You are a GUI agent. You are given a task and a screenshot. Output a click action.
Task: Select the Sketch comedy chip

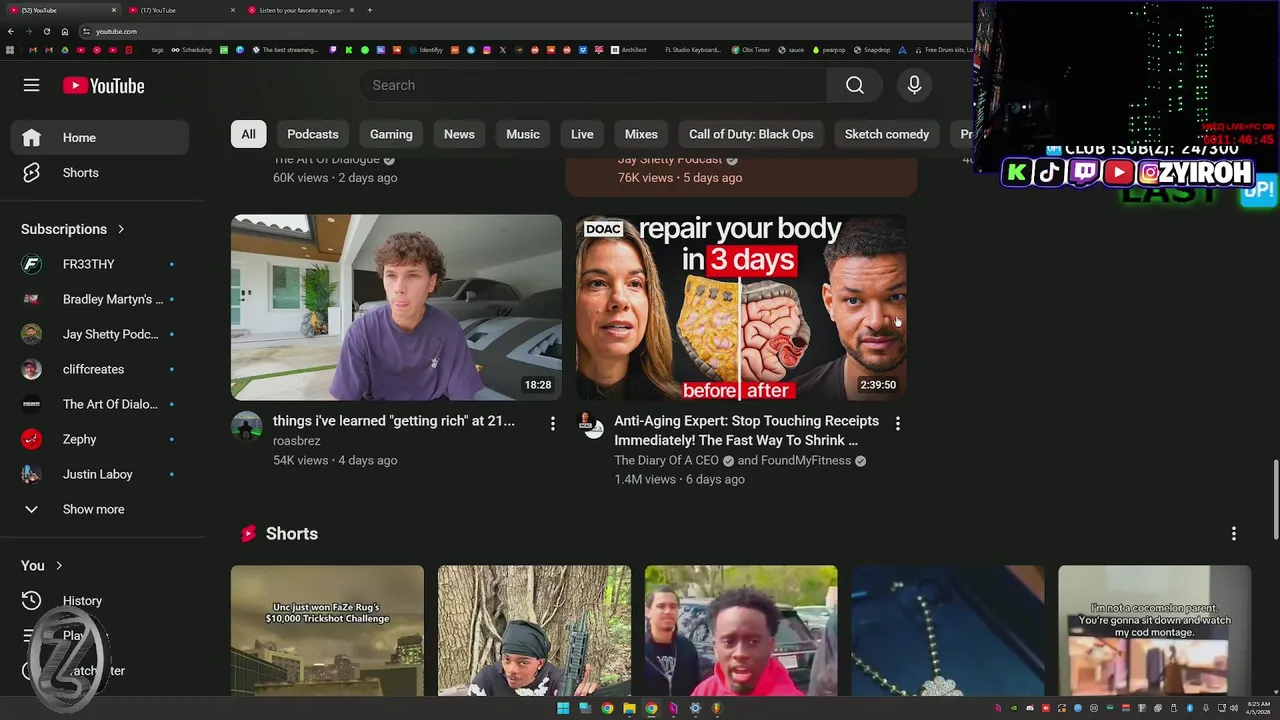tap(887, 134)
